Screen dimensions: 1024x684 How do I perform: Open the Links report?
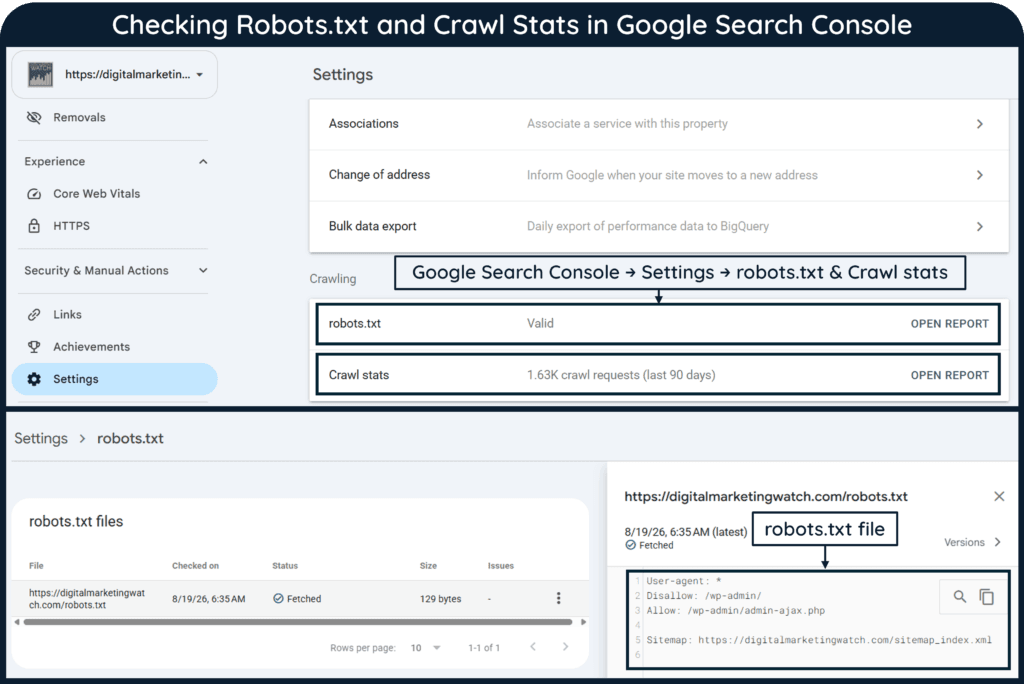[67, 315]
